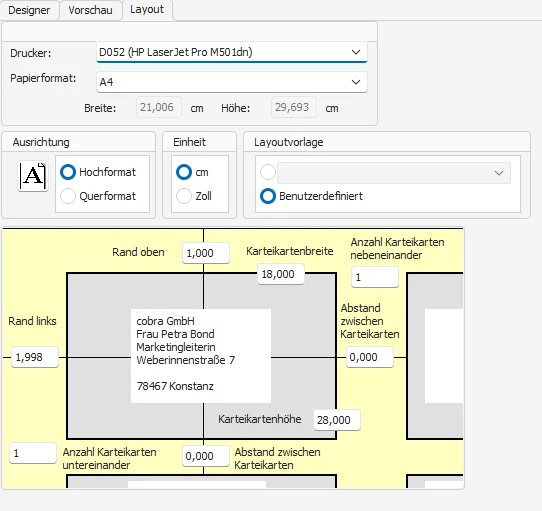This screenshot has width=542, height=511.
Task: Click the sample address card preview
Action: pyautogui.click(x=201, y=356)
